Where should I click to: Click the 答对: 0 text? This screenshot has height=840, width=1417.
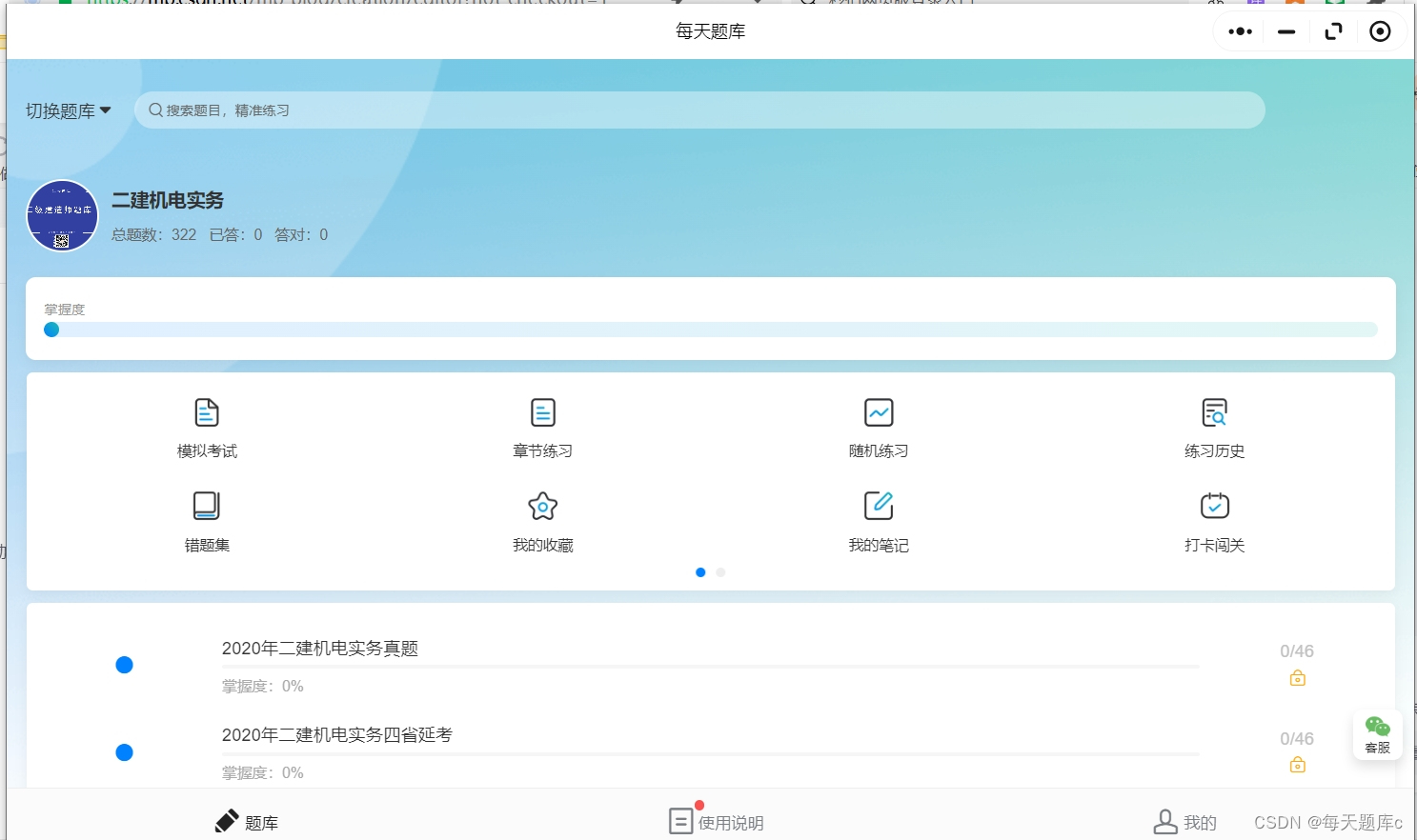301,234
